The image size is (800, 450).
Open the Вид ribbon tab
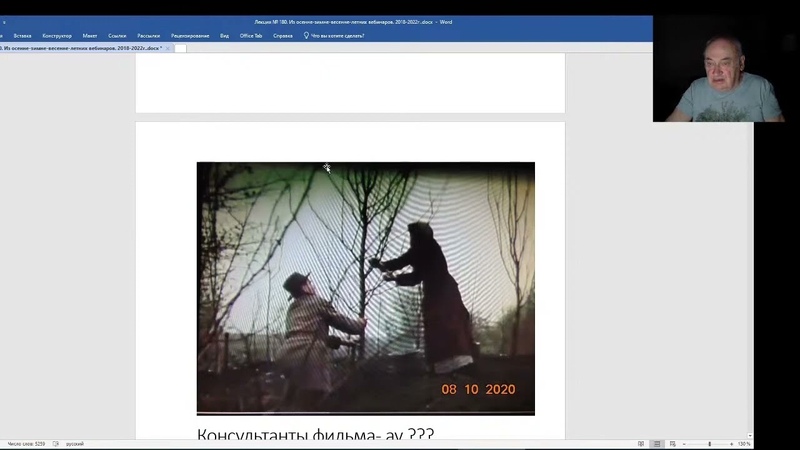pos(224,36)
